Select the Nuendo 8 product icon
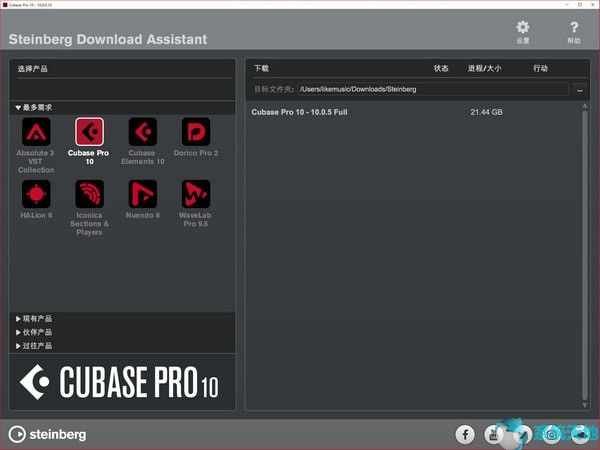Screen dimensions: 600x450 (x=143, y=194)
